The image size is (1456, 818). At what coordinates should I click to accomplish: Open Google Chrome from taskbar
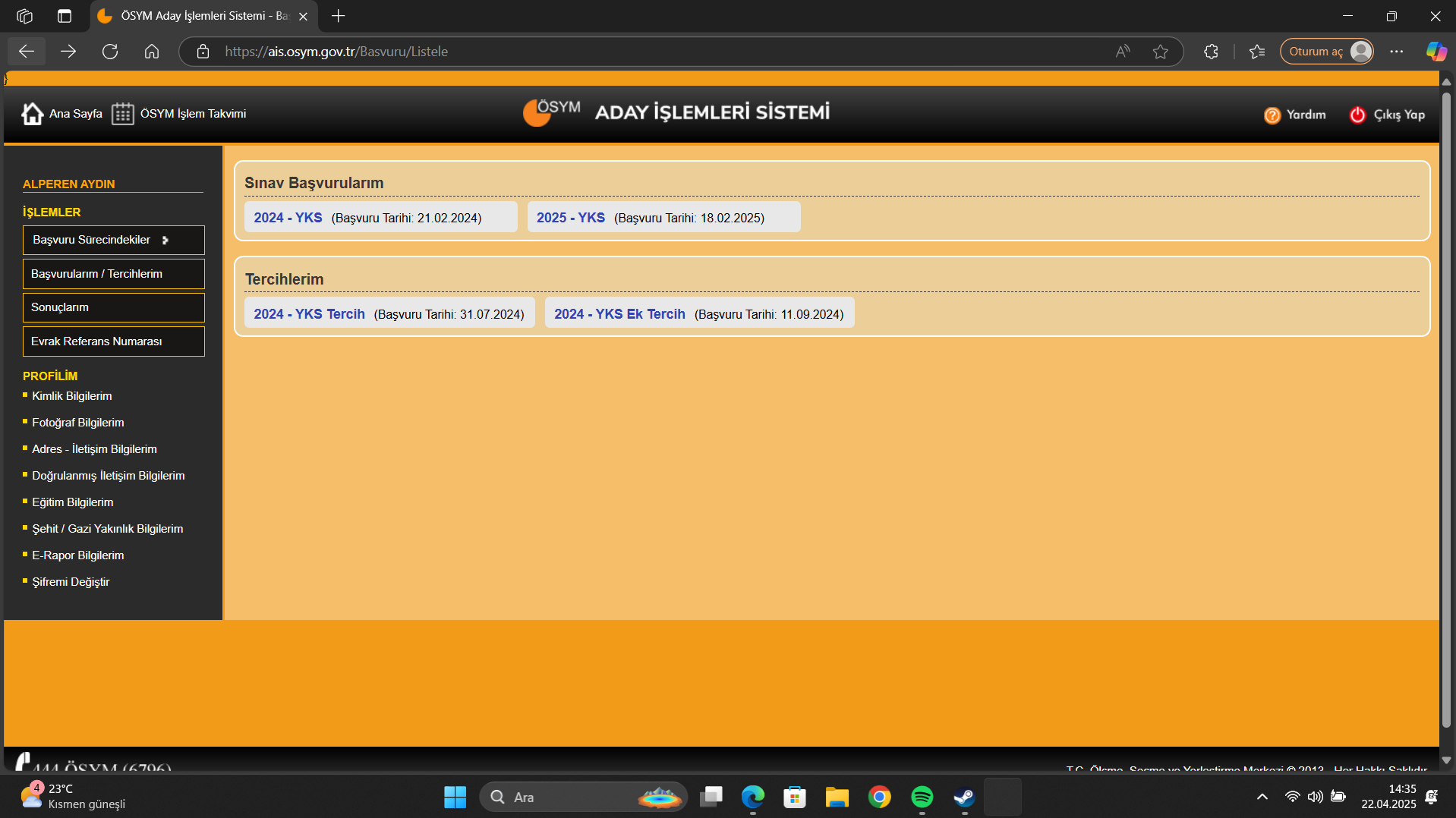(880, 797)
